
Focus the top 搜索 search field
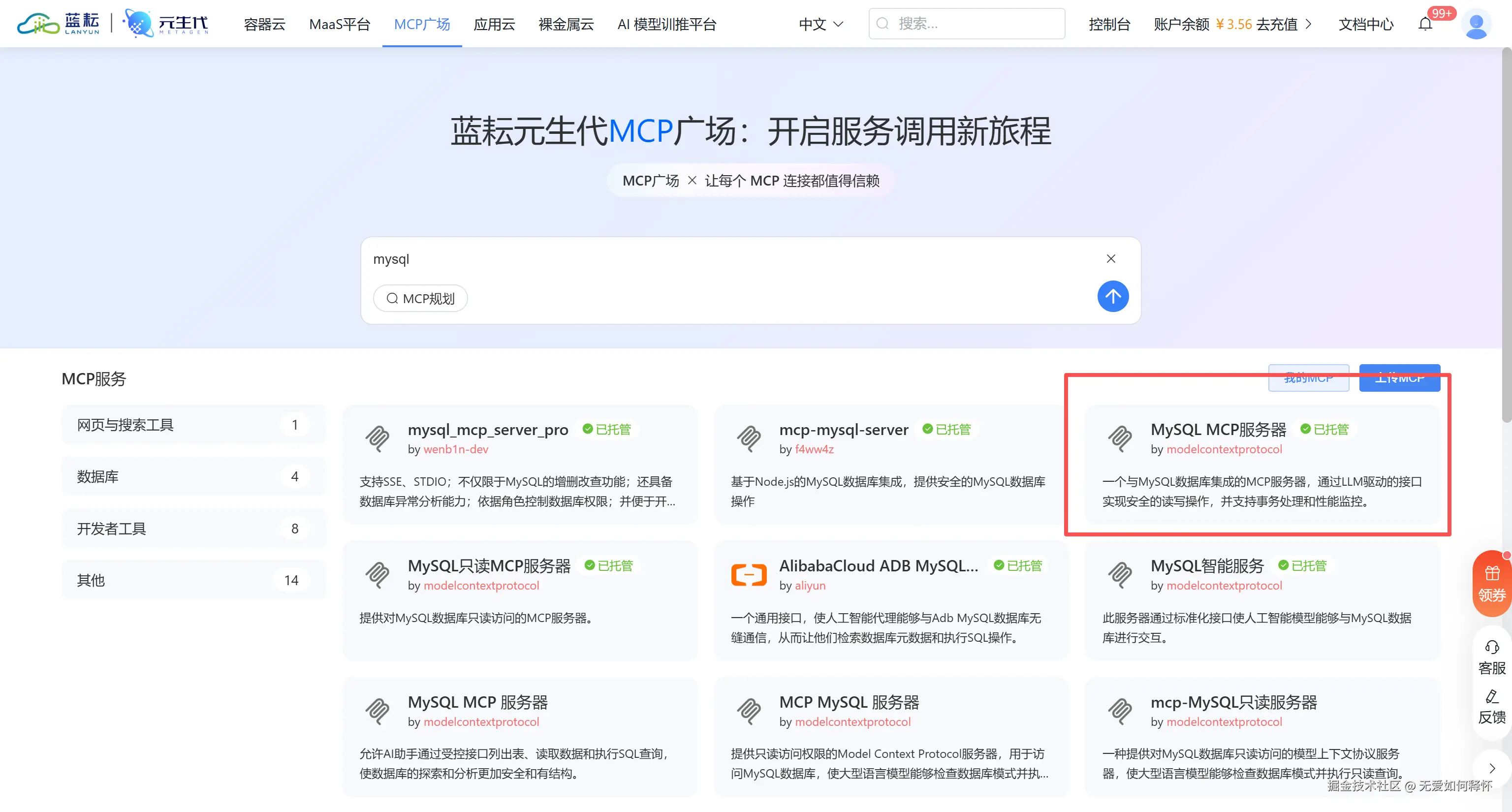click(967, 24)
